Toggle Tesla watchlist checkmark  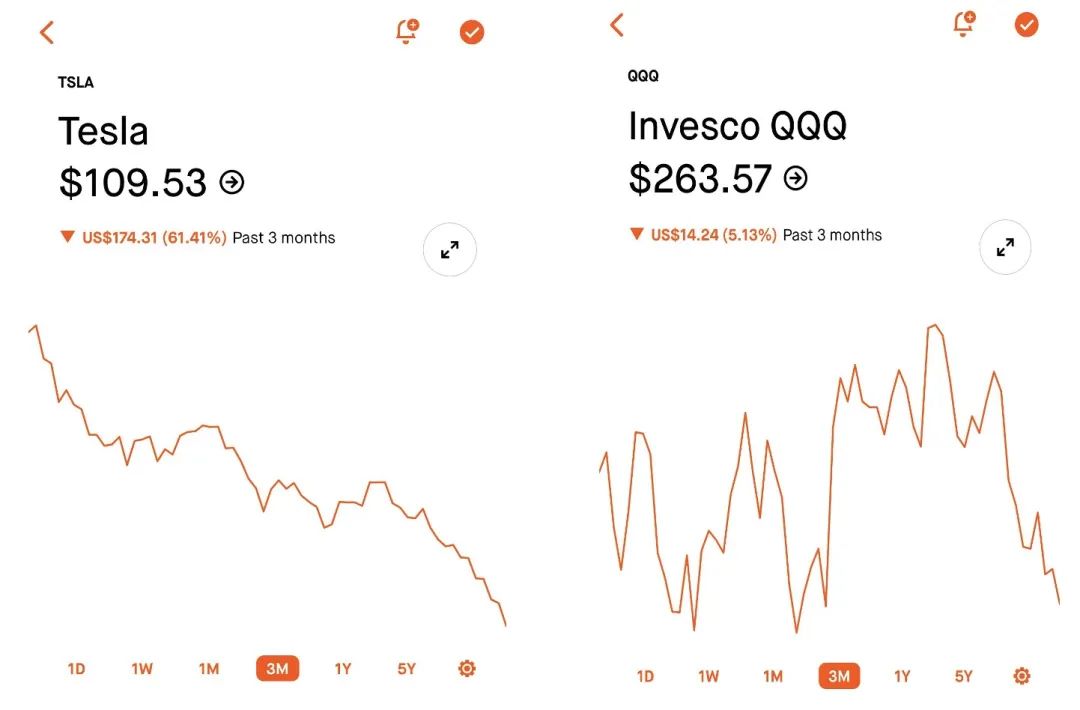pos(472,32)
